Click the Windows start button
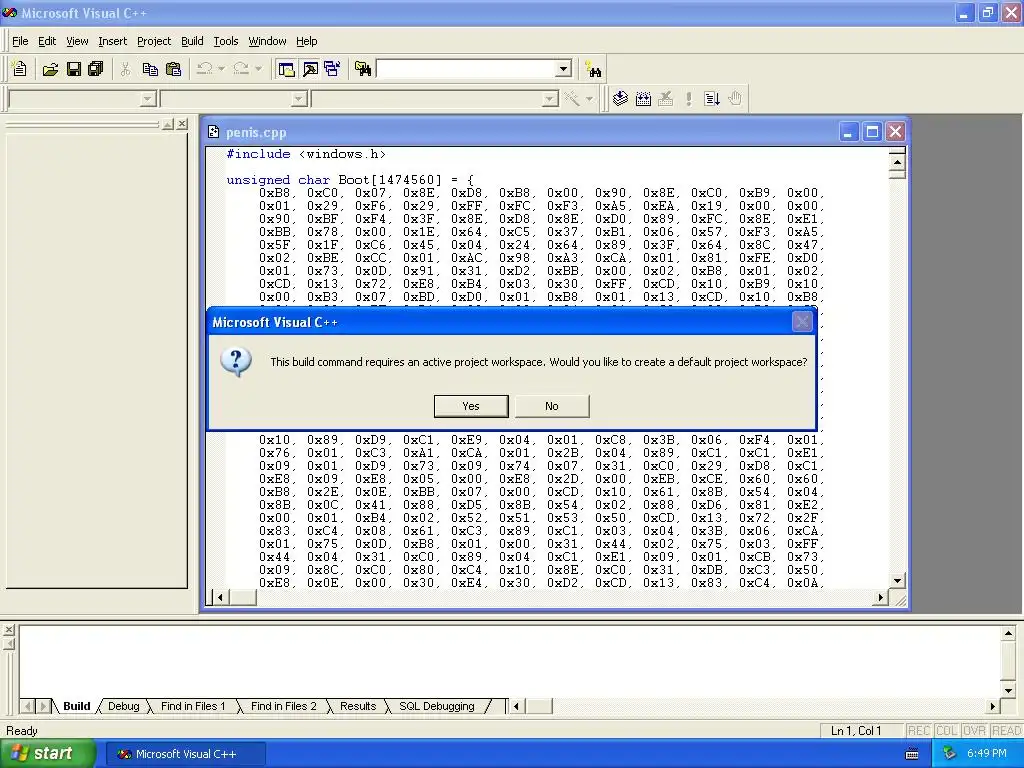Viewport: 1024px width, 768px height. [x=46, y=754]
